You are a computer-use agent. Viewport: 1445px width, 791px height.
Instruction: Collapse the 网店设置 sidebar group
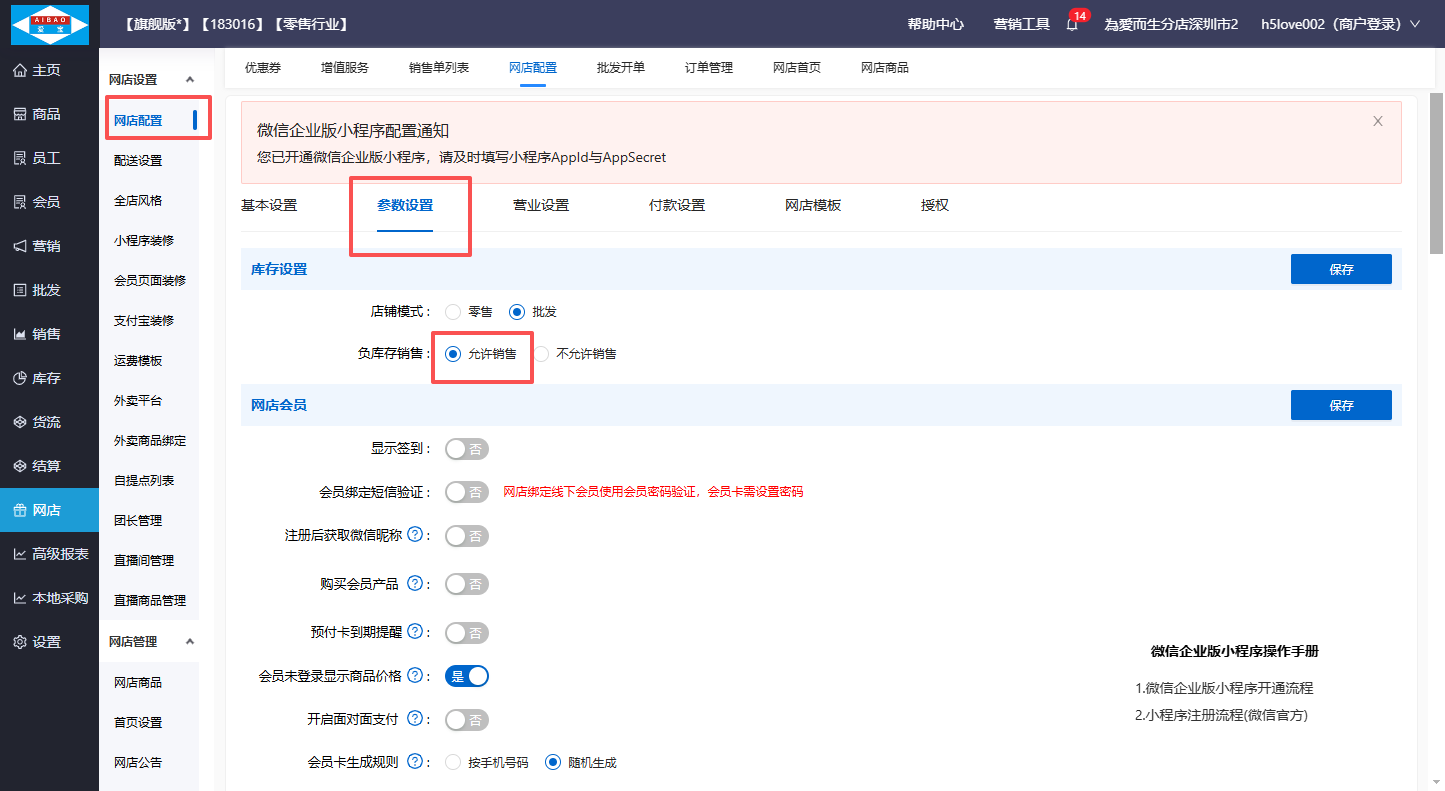click(x=190, y=79)
